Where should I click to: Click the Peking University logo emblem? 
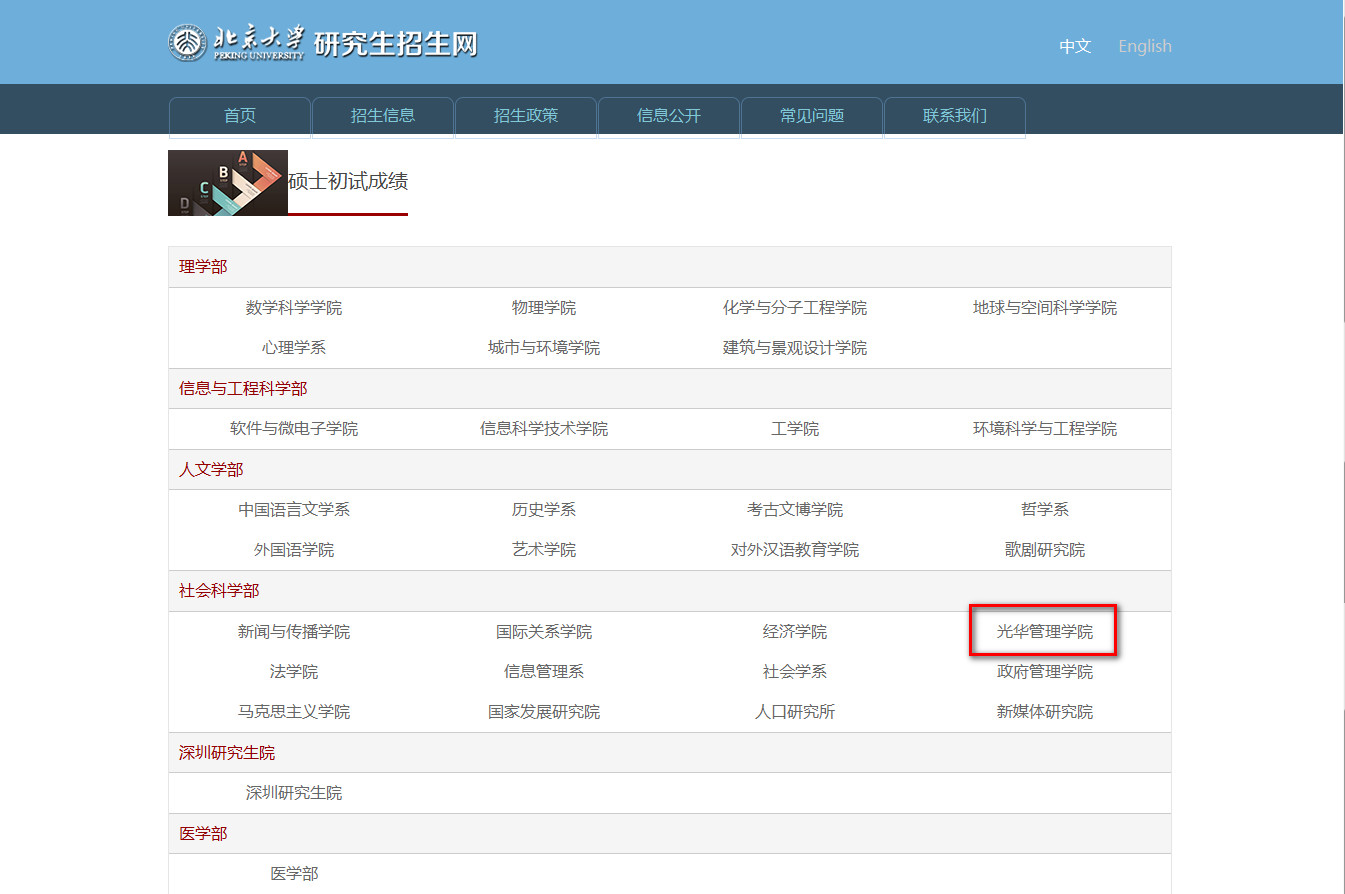(x=186, y=43)
